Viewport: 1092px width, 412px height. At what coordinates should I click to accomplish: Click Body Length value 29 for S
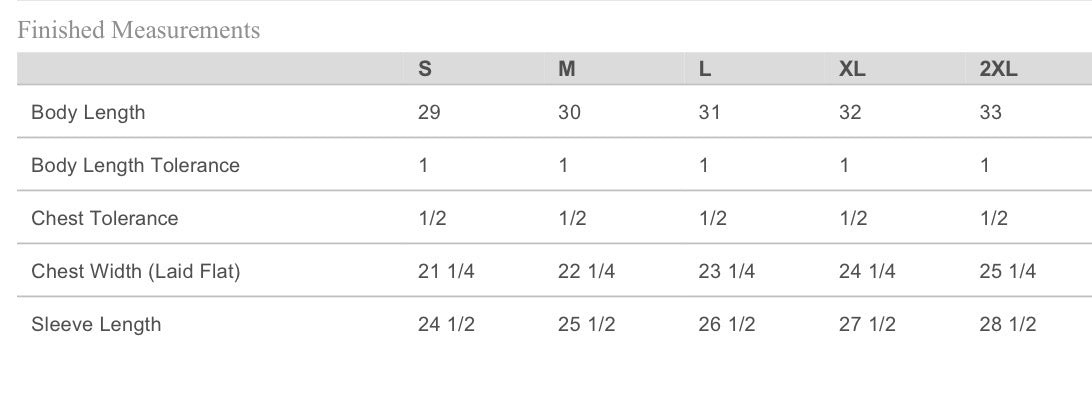coord(429,113)
